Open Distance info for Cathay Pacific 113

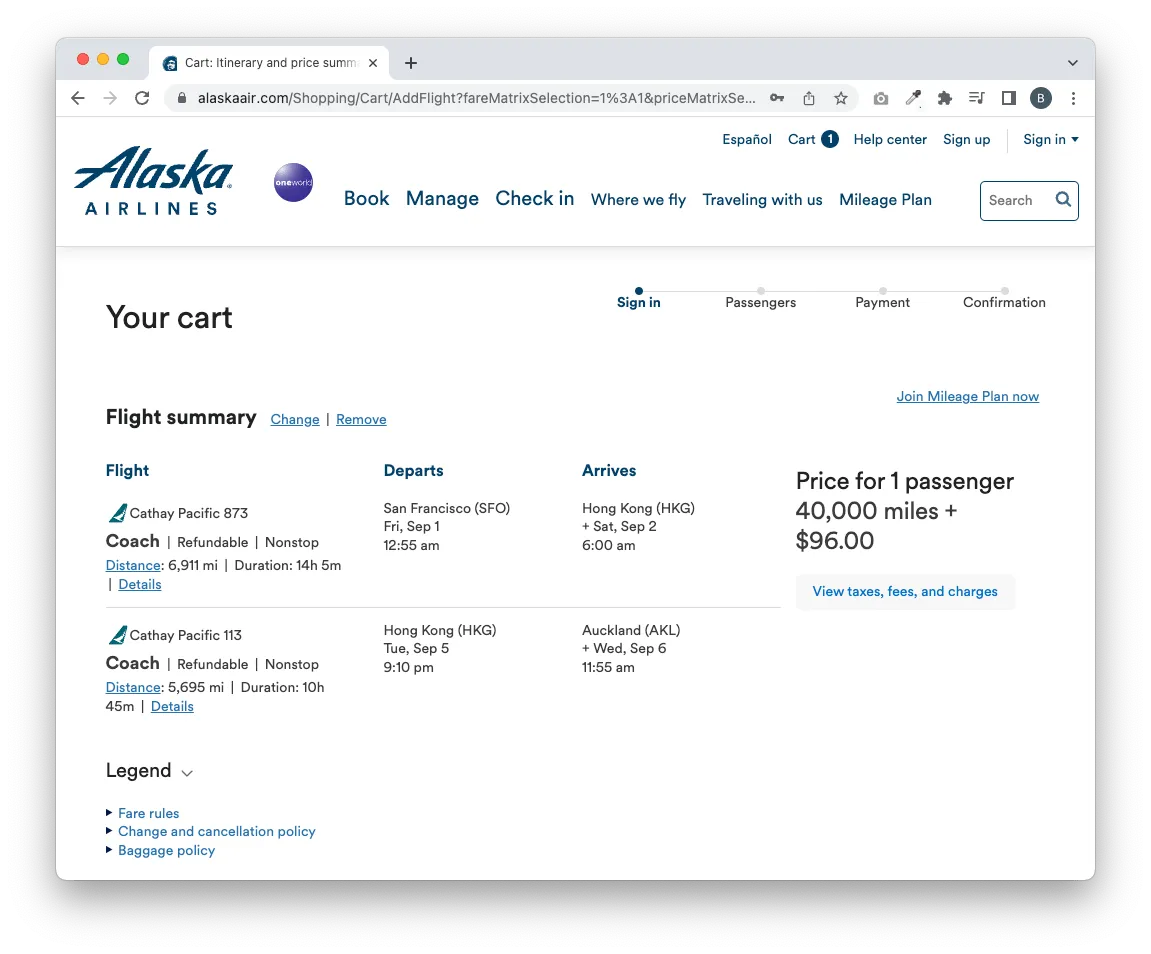[133, 687]
